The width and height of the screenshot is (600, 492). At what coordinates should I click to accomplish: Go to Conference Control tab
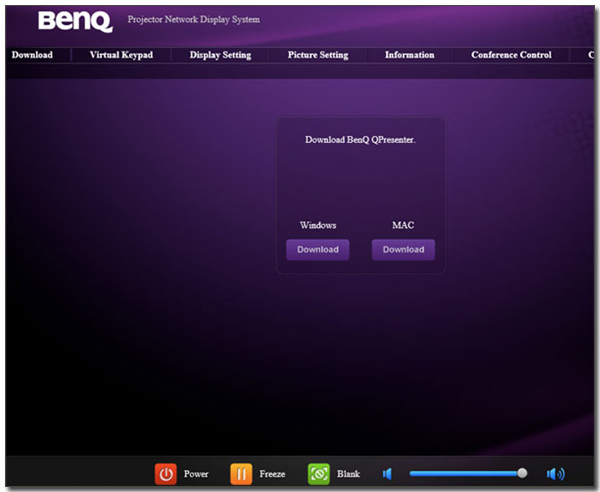511,55
